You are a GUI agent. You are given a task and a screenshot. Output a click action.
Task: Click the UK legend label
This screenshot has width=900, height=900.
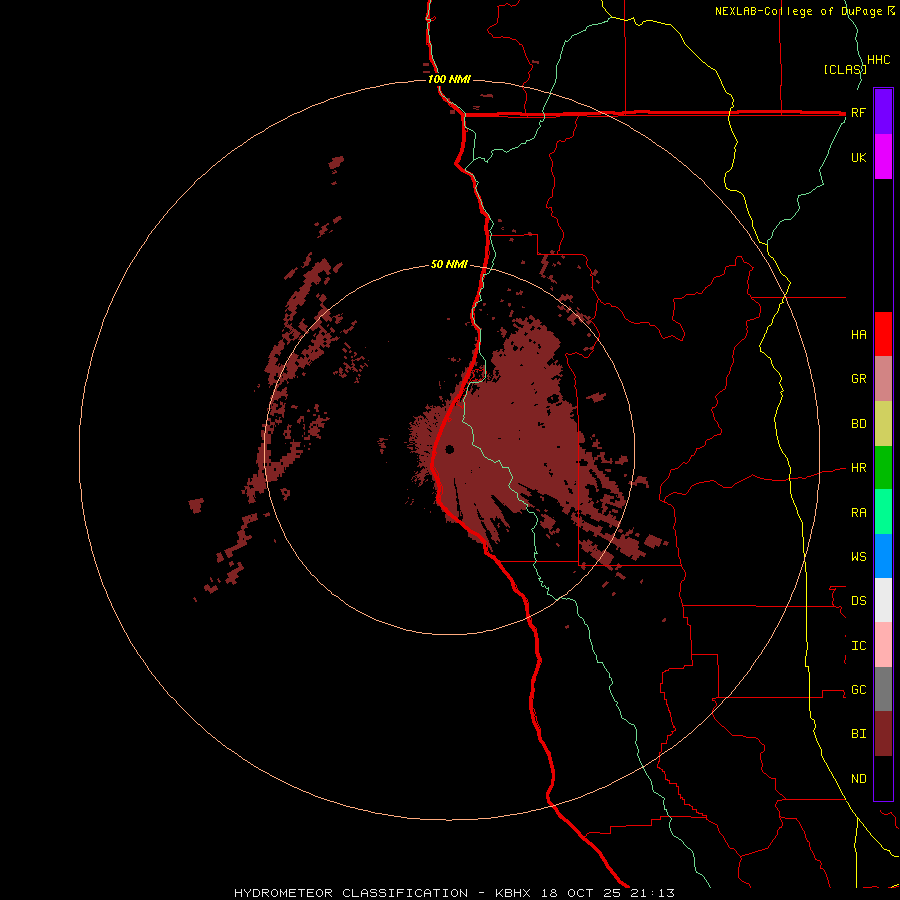(858, 157)
